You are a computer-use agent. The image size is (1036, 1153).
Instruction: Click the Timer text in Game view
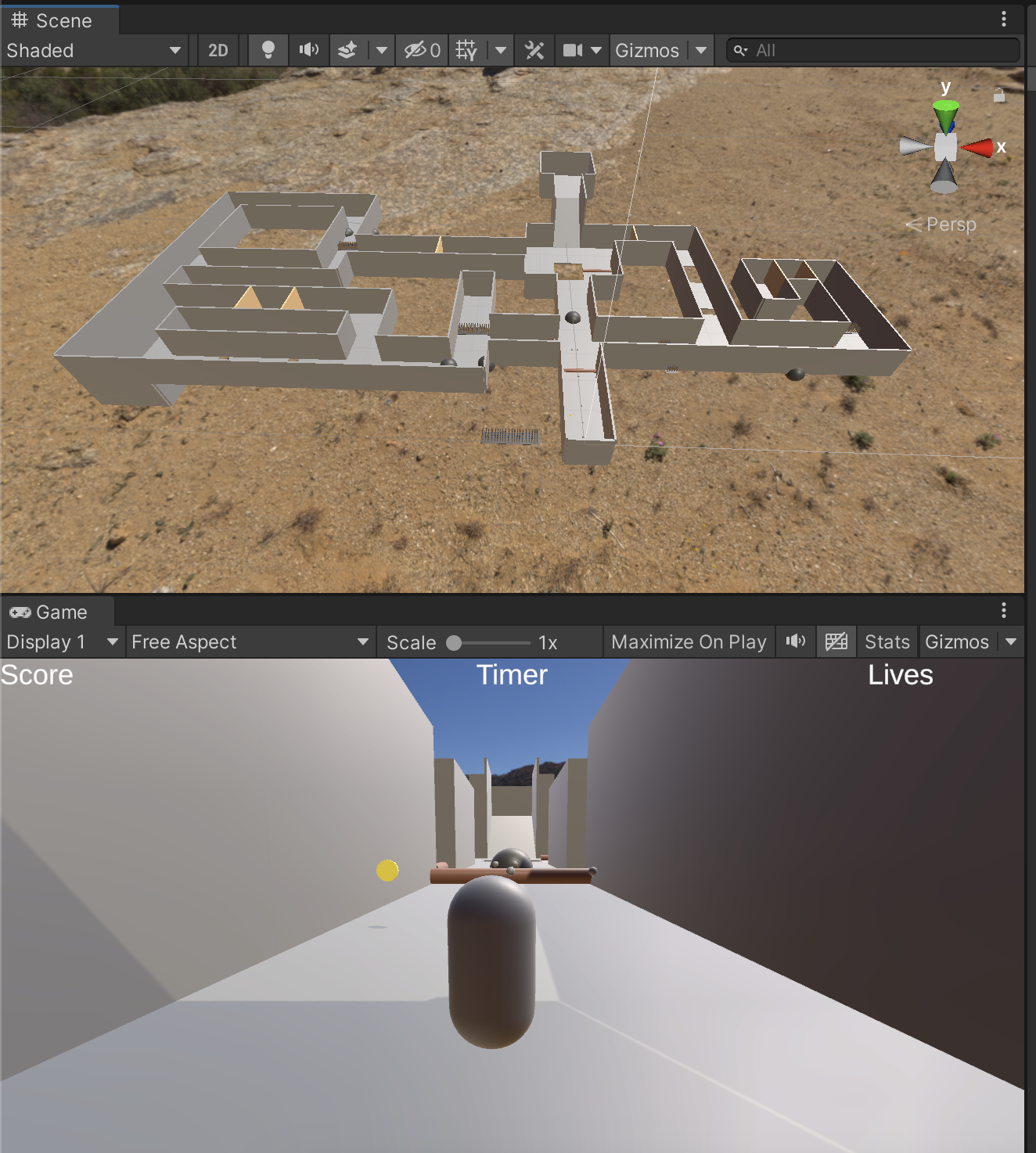click(x=513, y=675)
